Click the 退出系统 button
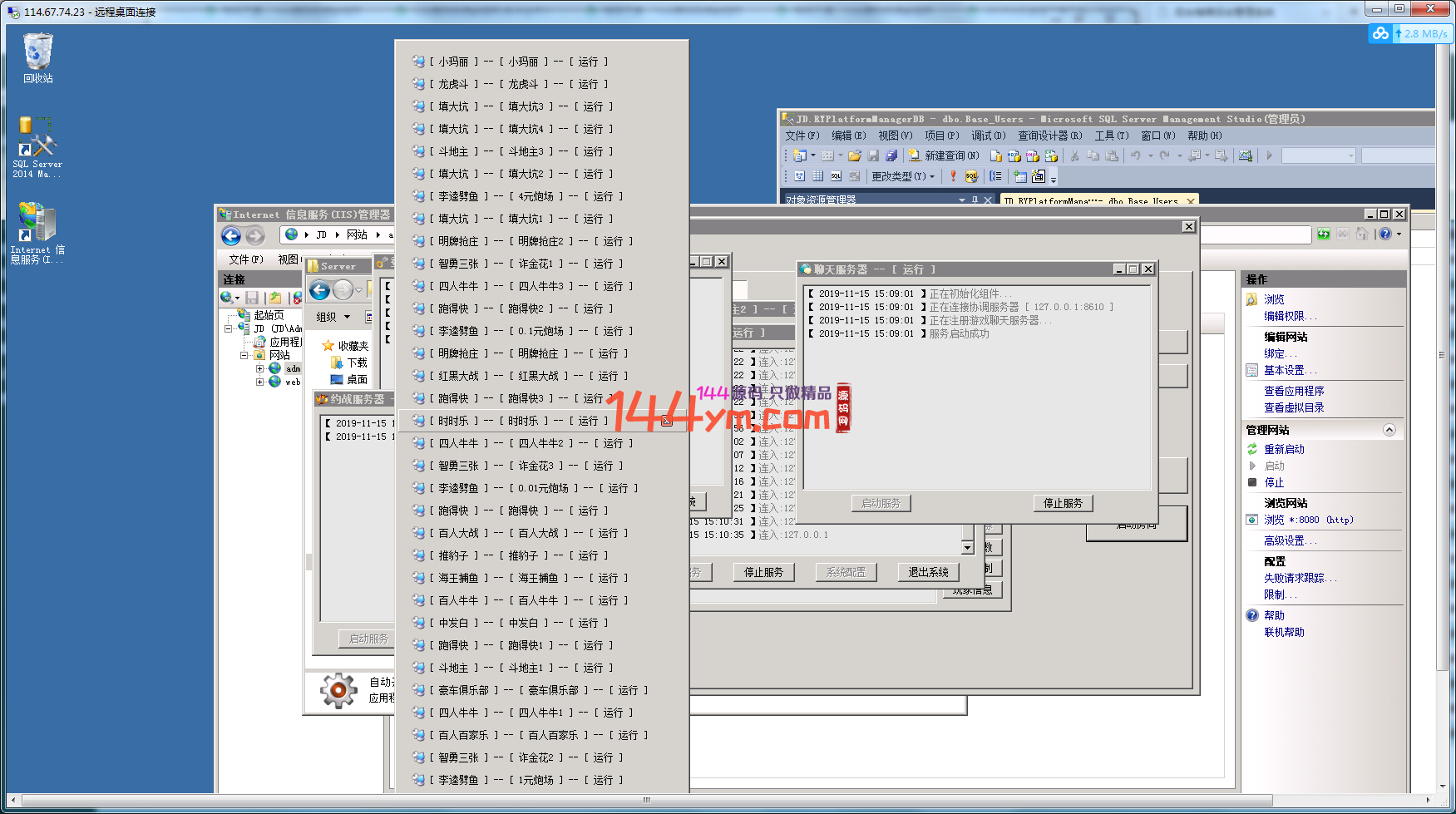 pyautogui.click(x=928, y=572)
